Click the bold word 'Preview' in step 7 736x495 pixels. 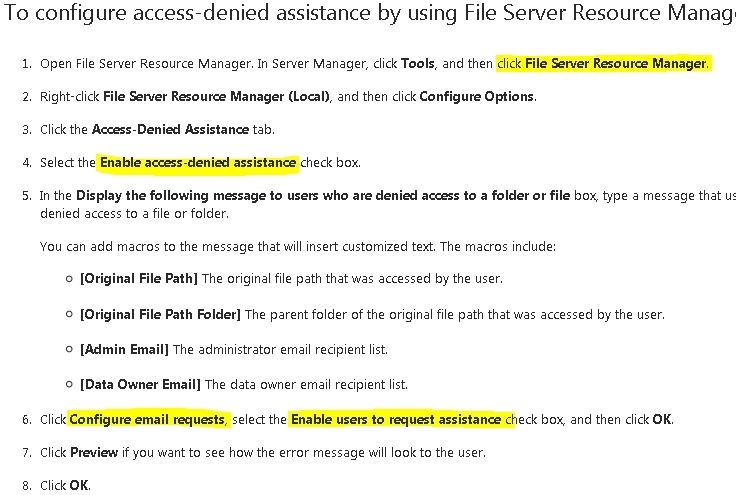(94, 453)
